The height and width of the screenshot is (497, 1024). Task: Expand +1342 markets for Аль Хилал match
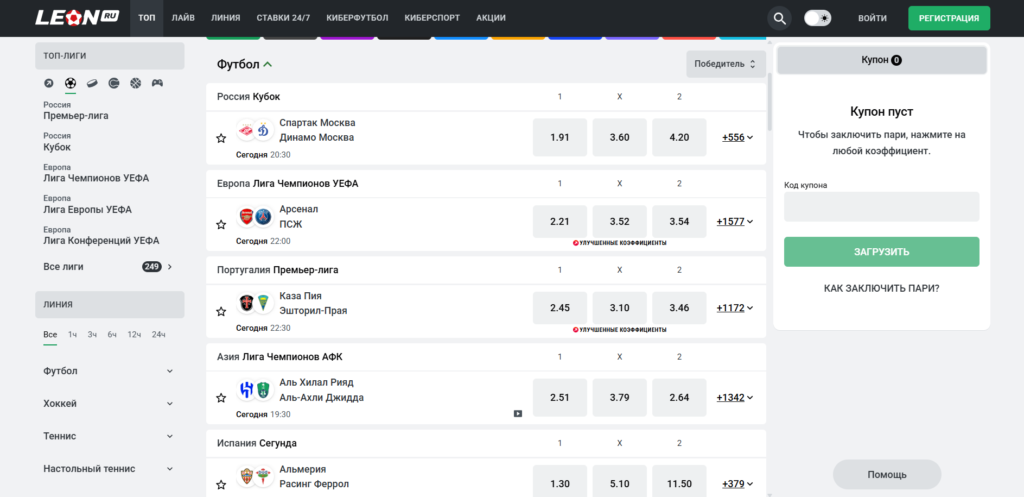735,398
